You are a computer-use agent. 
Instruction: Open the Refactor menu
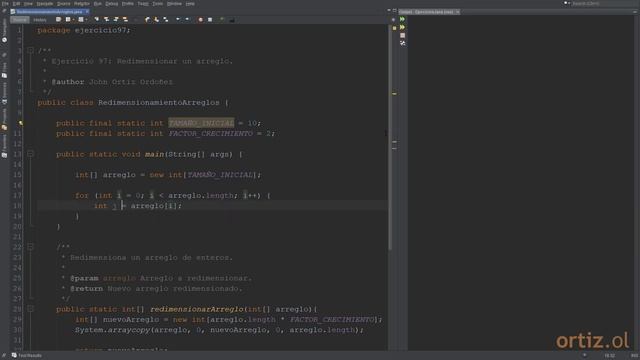pos(82,4)
